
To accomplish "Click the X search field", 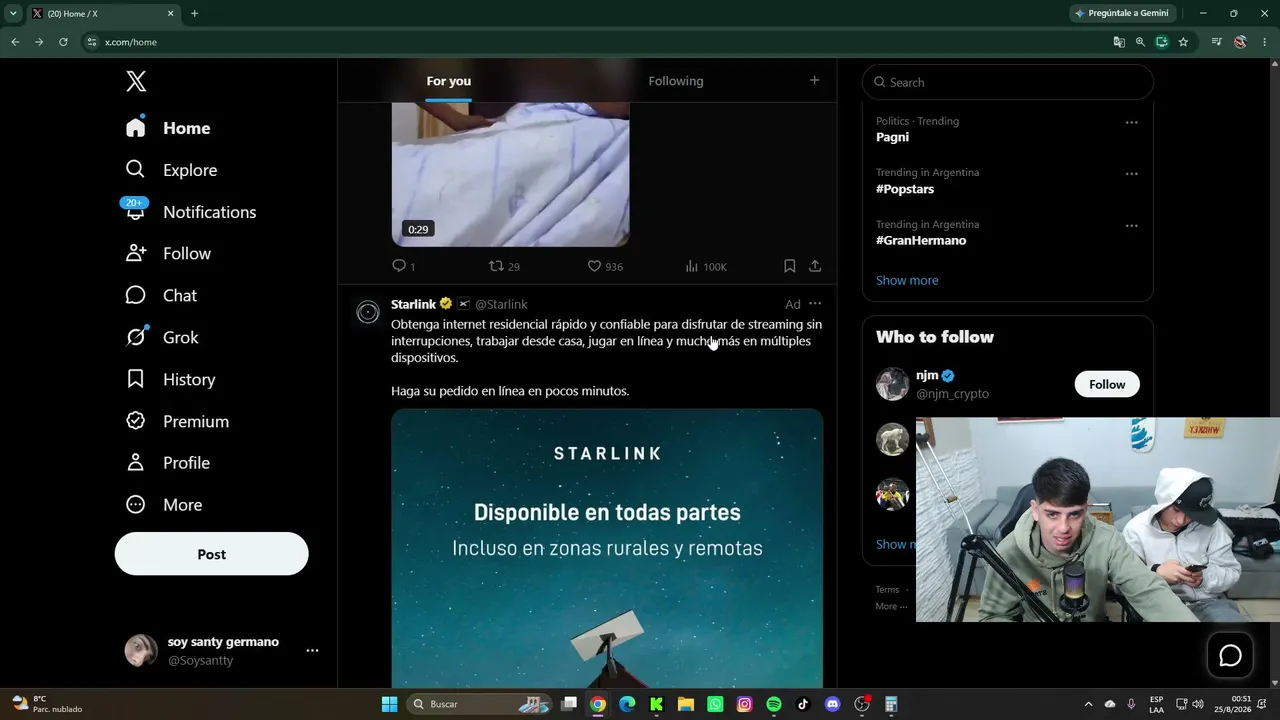I will [1008, 82].
